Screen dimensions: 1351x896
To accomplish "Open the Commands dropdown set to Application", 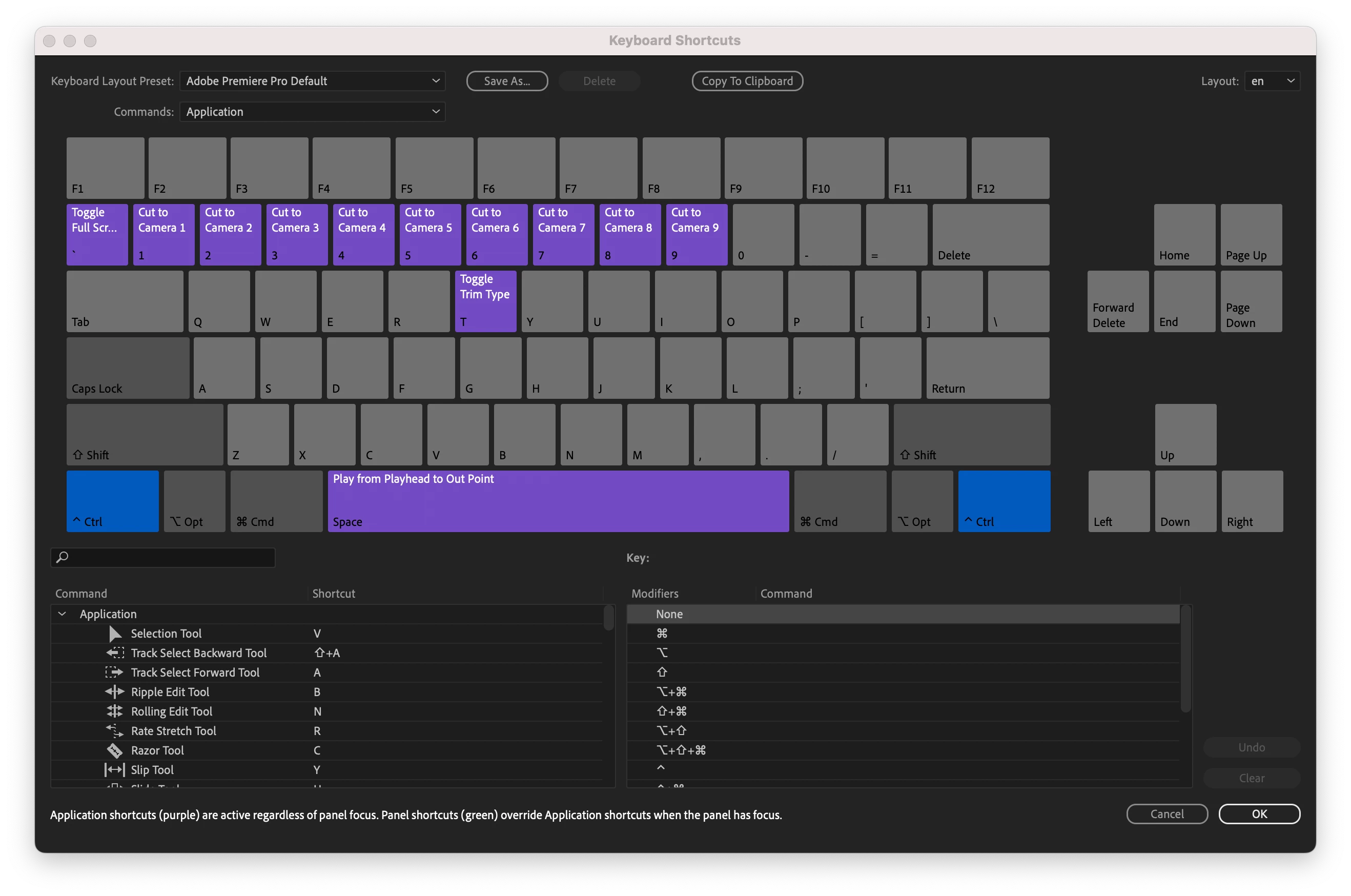I will click(x=312, y=111).
